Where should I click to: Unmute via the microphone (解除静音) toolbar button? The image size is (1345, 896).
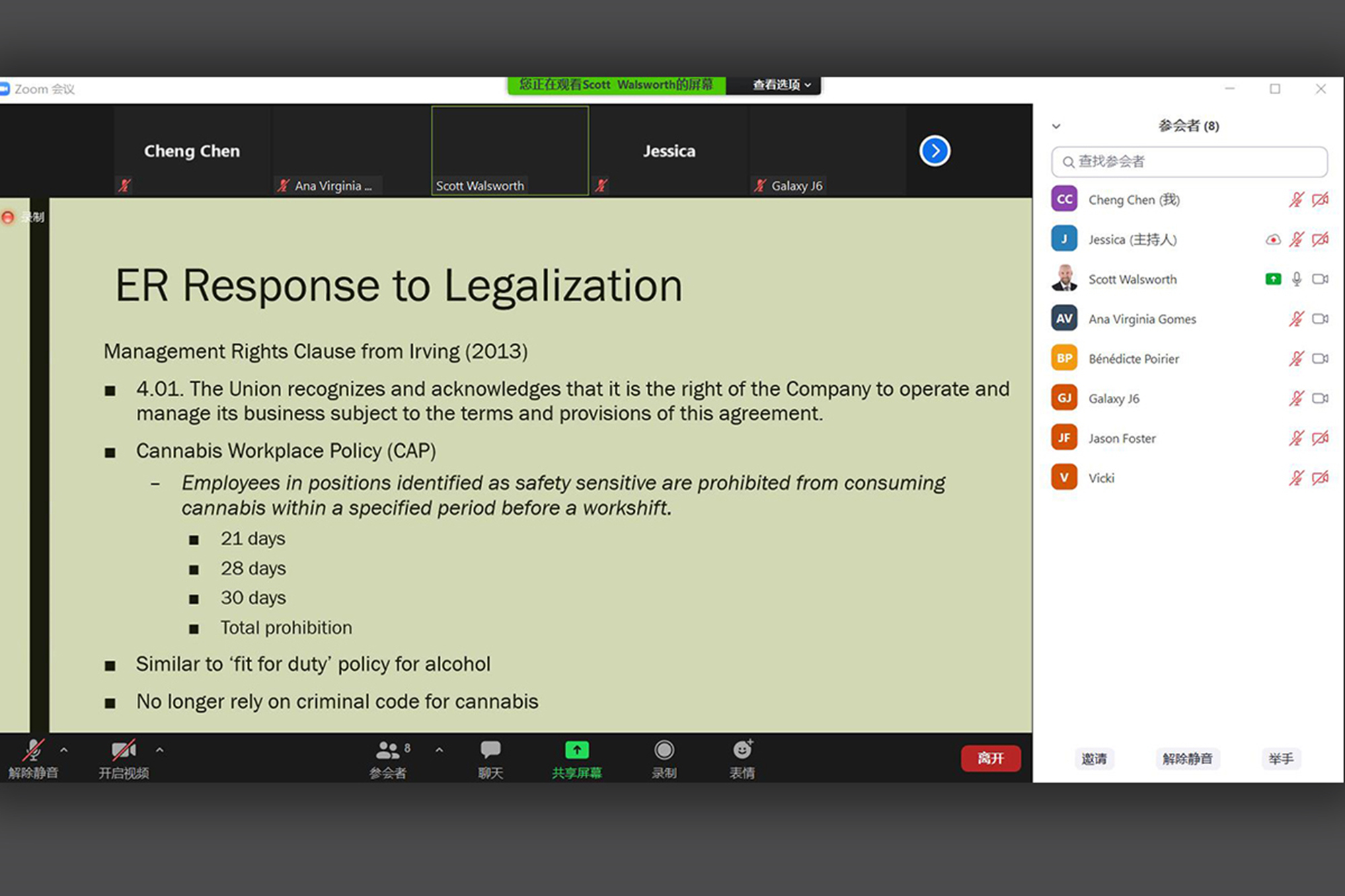click(x=33, y=750)
